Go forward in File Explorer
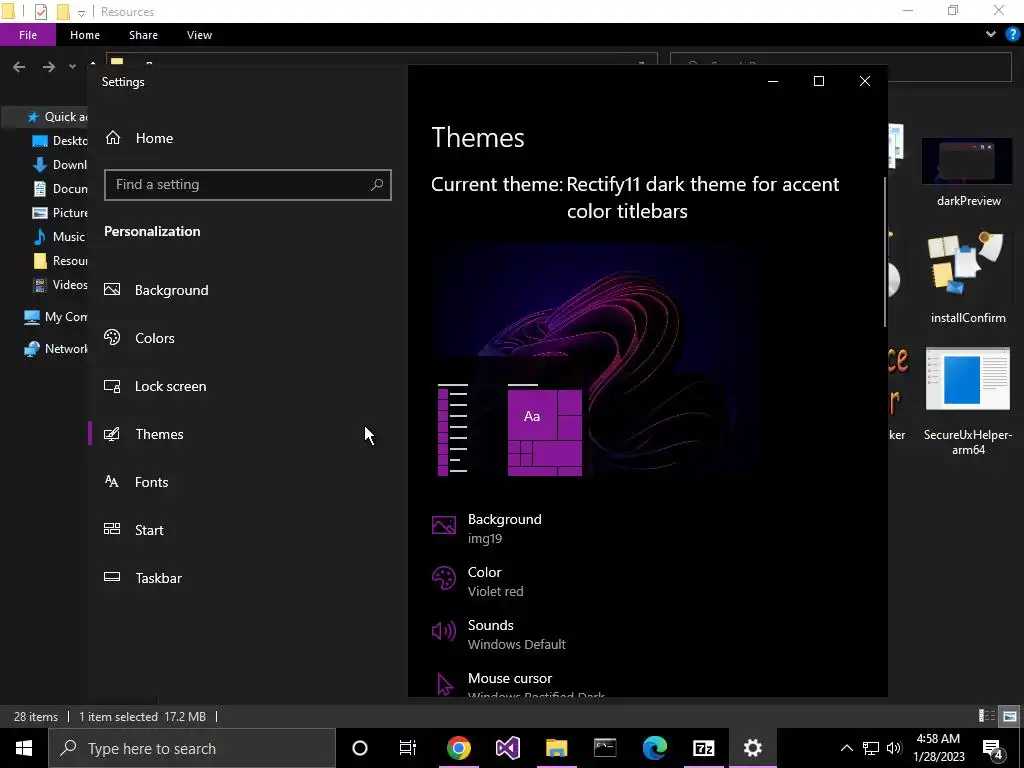This screenshot has width=1024, height=768. click(x=48, y=67)
